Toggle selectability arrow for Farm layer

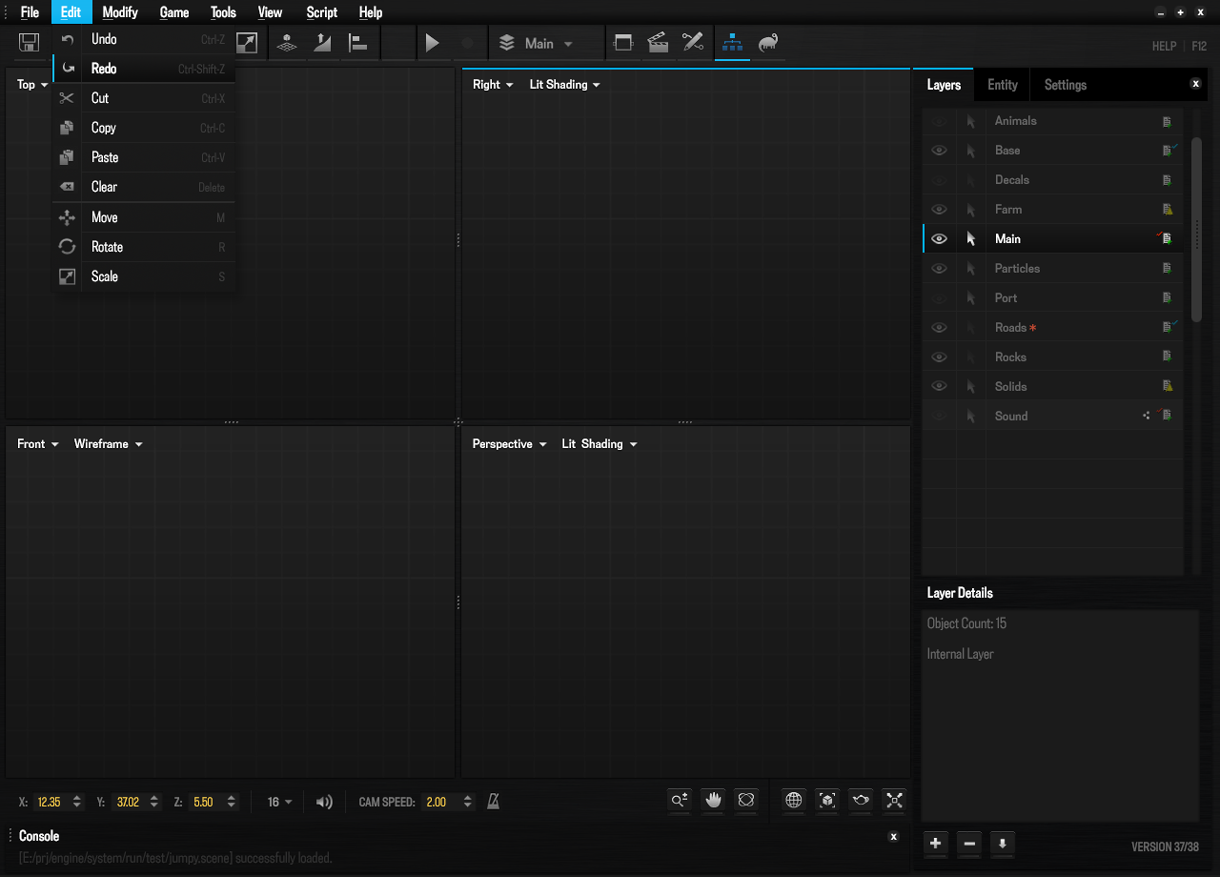970,210
